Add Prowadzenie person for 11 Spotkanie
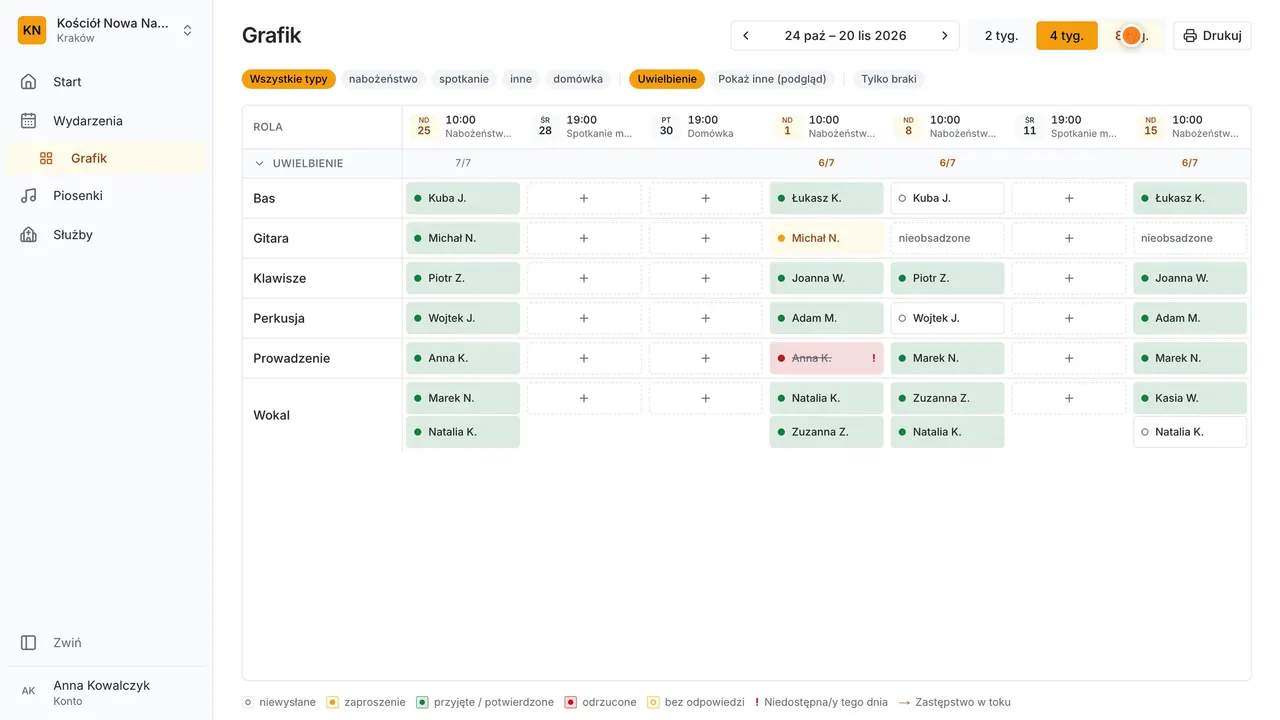 (x=1069, y=358)
